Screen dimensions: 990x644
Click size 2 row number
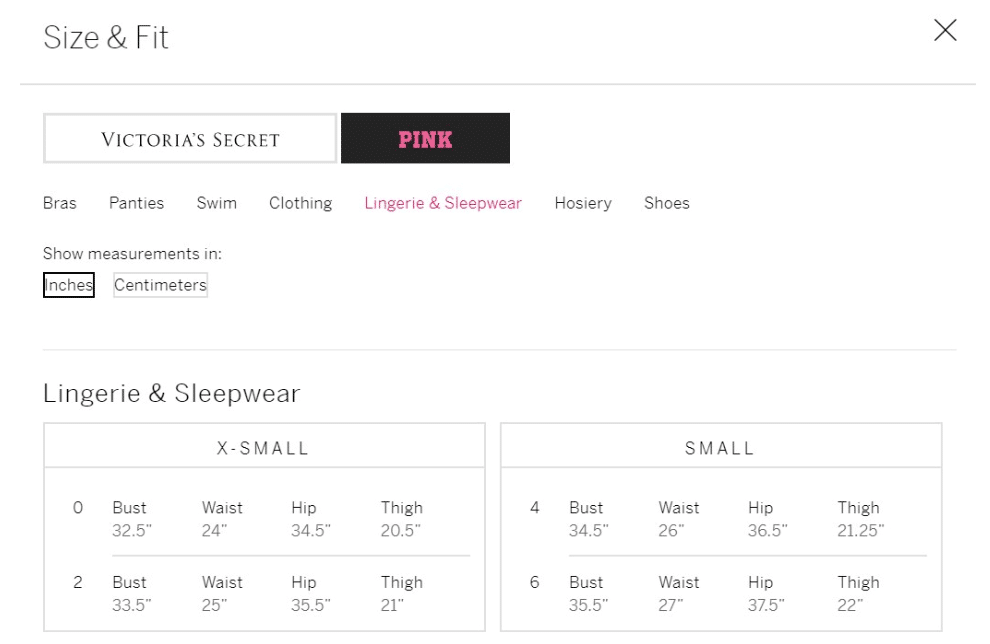78,582
